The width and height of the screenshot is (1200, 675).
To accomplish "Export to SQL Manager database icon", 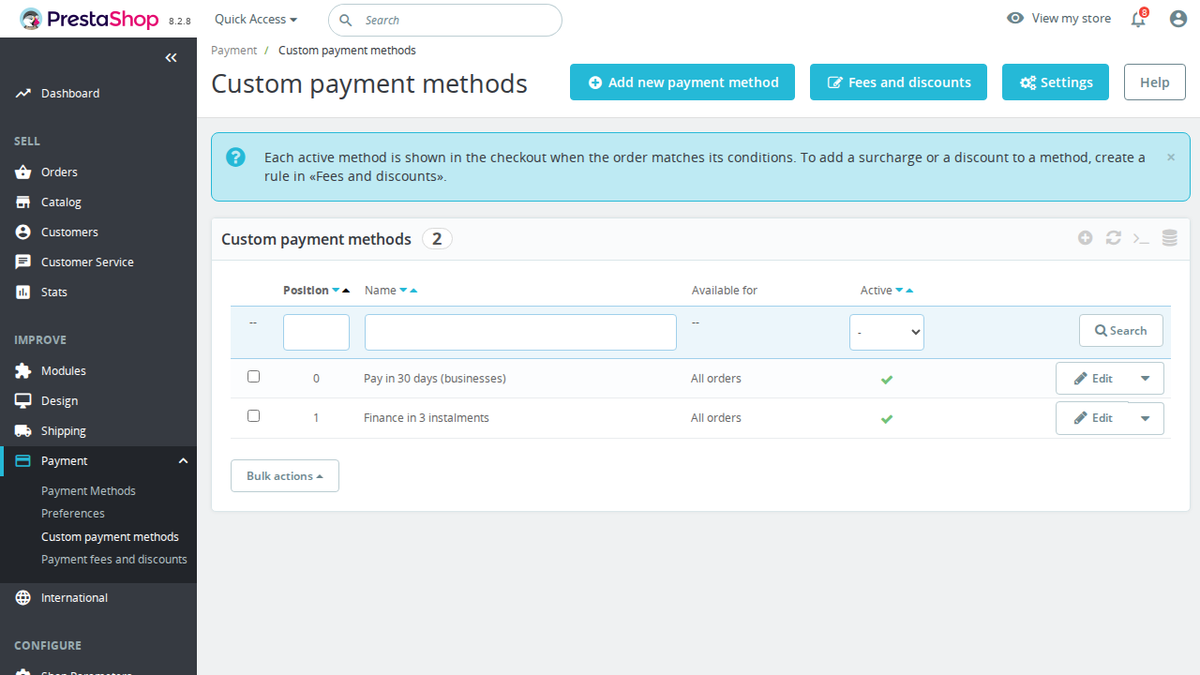I will 1169,238.
